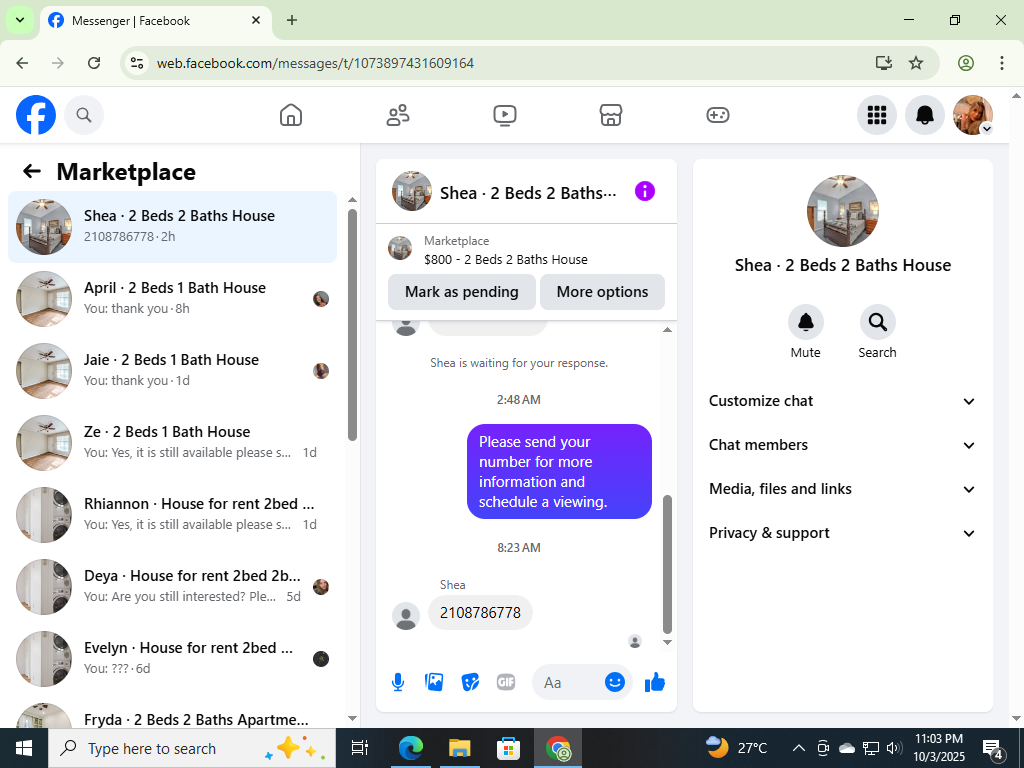Click the URL address bar text
The width and height of the screenshot is (1024, 768).
click(x=315, y=63)
